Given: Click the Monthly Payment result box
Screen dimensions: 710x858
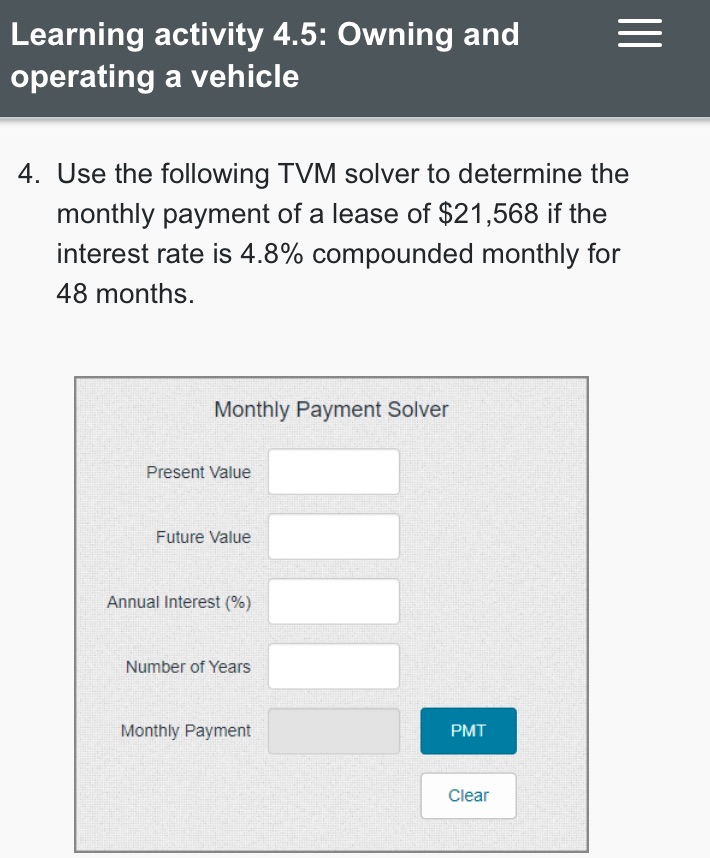Looking at the screenshot, I should point(333,731).
